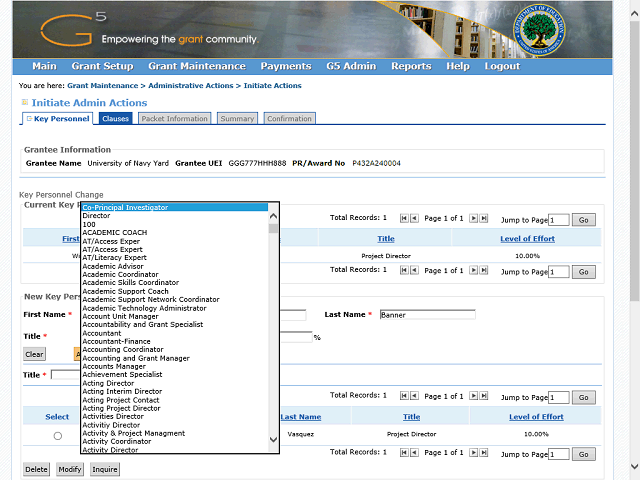Image resolution: width=640 pixels, height=480 pixels.
Task: Click previous page arrow in Current Key Personnel top pager
Action: tap(415, 218)
